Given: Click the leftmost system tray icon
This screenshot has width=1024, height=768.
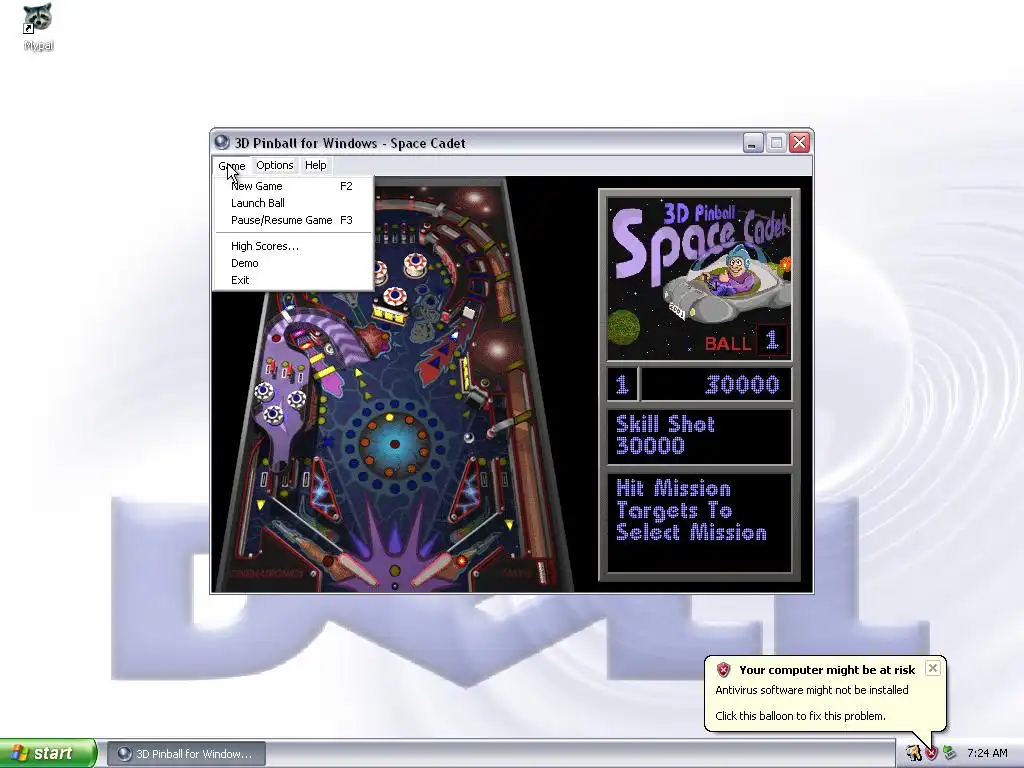Looking at the screenshot, I should [x=913, y=754].
